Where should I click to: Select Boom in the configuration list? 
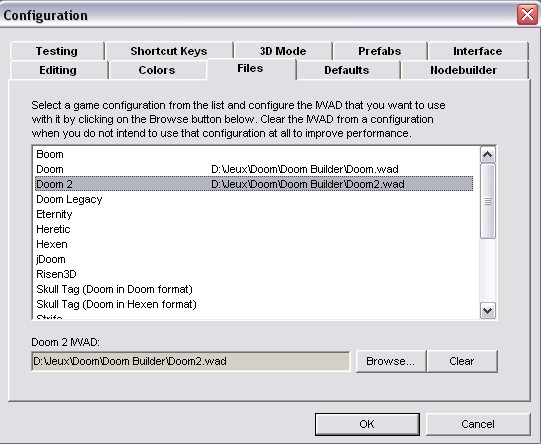pos(254,154)
